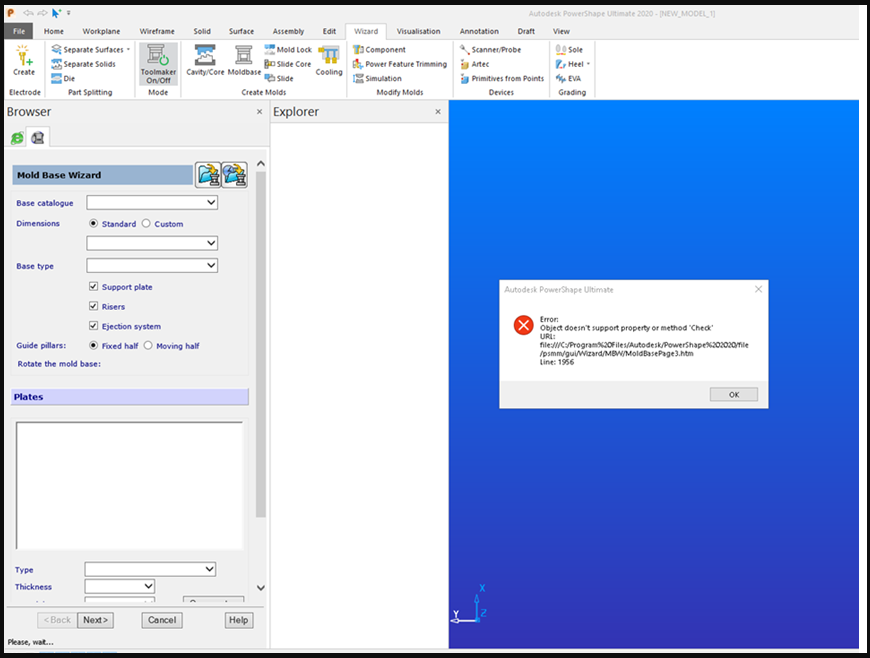The height and width of the screenshot is (658, 870).
Task: Click the Component tool
Action: tap(380, 49)
